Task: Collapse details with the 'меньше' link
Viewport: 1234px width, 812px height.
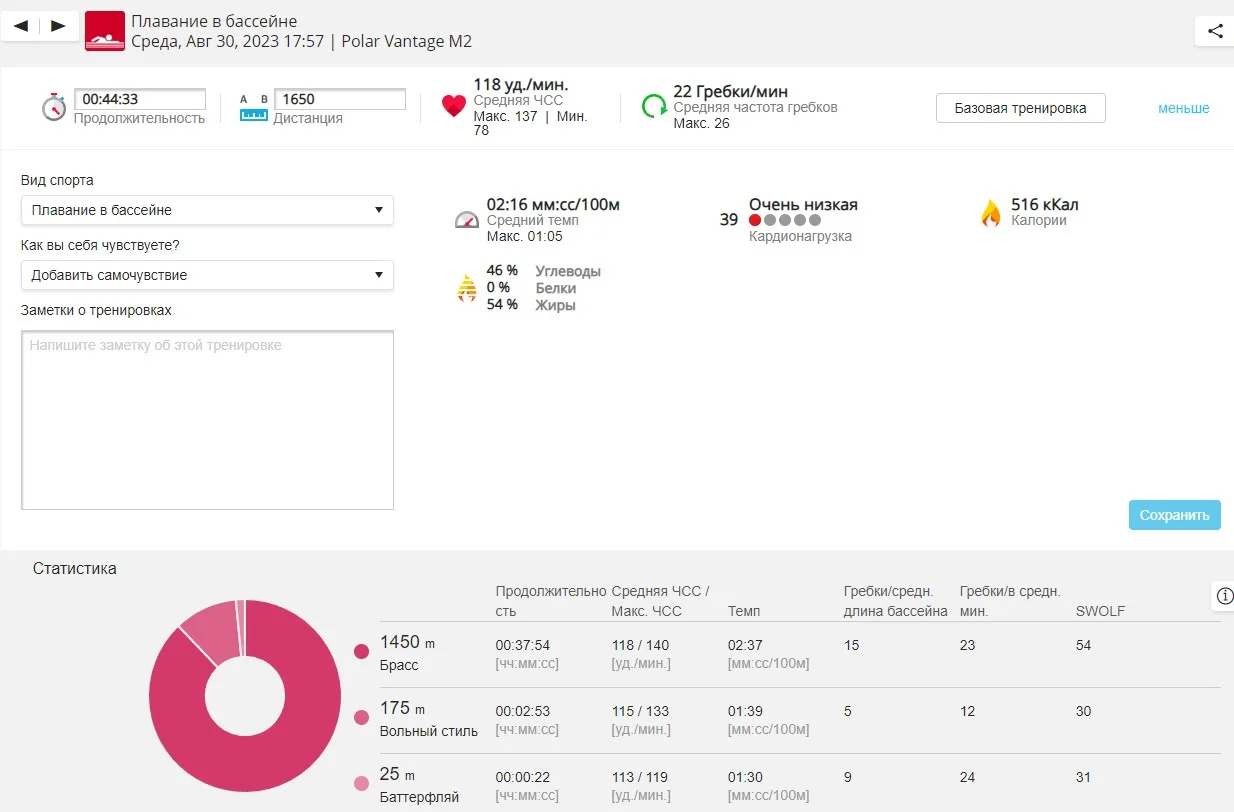Action: click(1183, 108)
